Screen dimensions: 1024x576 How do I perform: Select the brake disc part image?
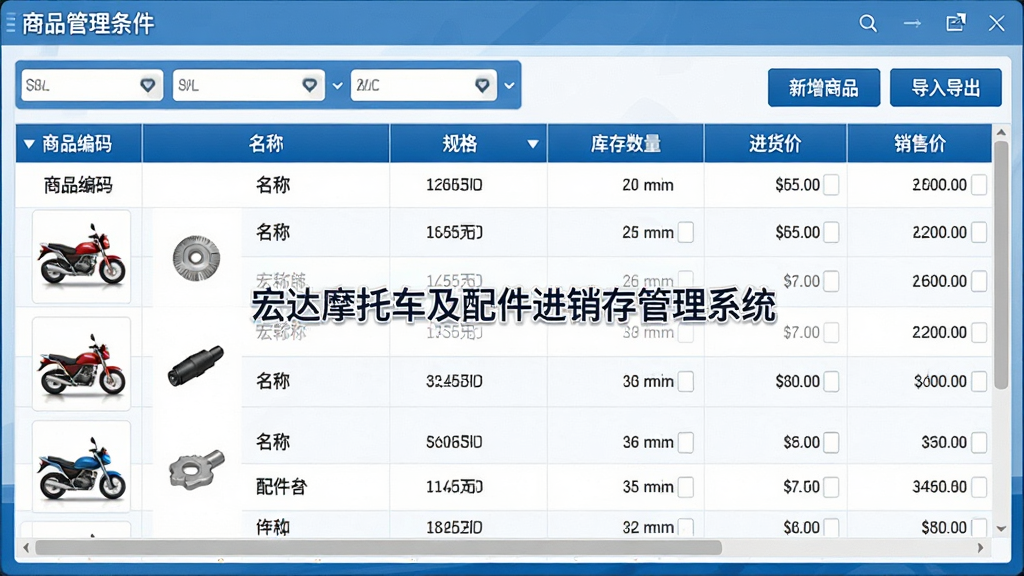coord(196,258)
